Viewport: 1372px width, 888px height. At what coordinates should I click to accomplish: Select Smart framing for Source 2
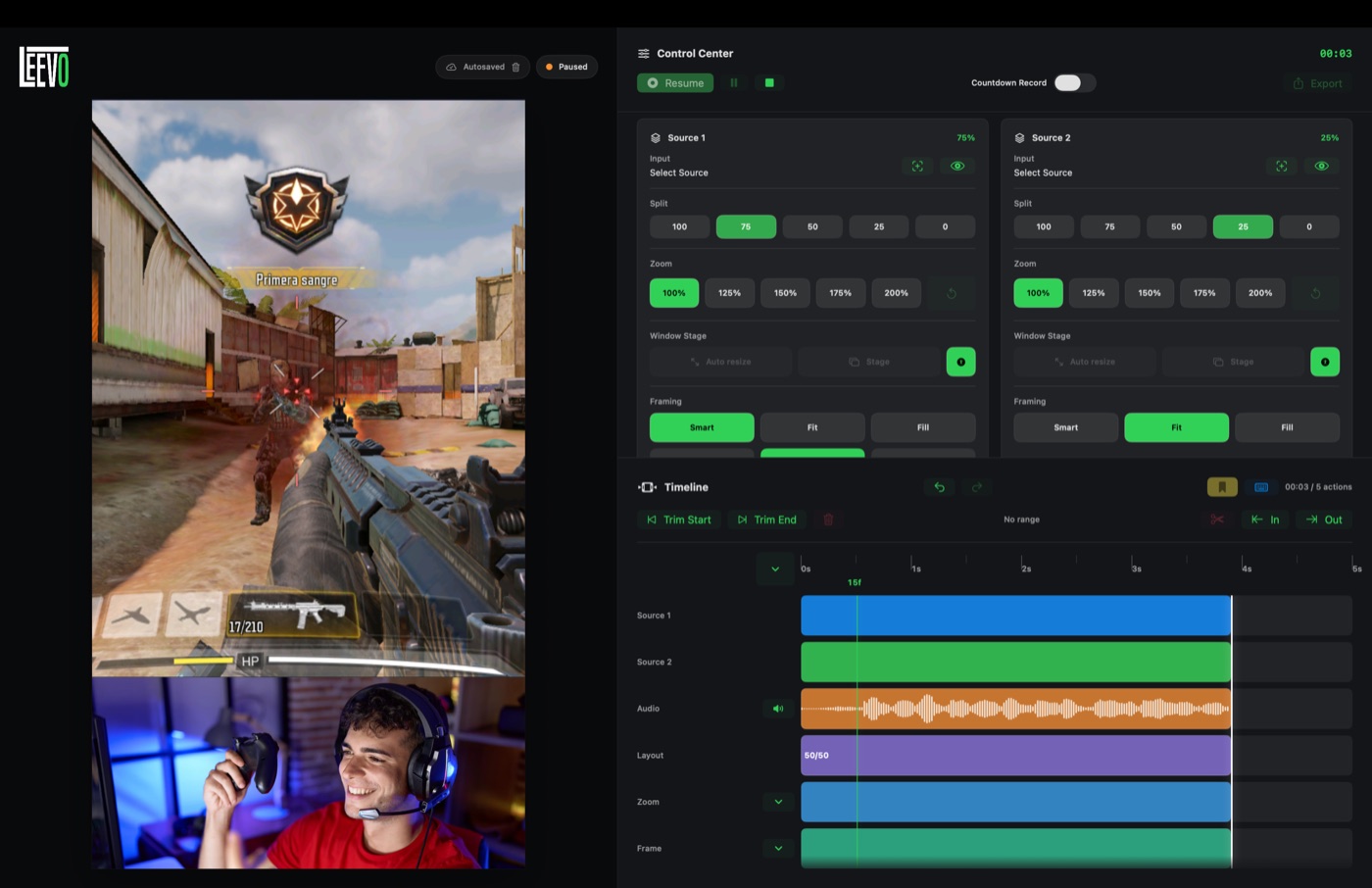click(x=1066, y=427)
